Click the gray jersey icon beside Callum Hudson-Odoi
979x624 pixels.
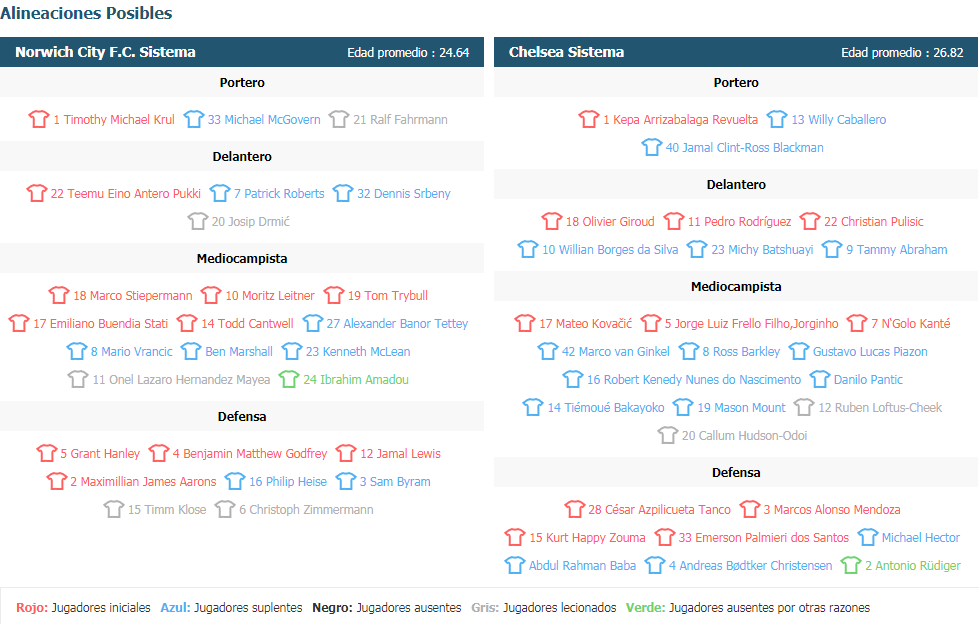tap(667, 435)
